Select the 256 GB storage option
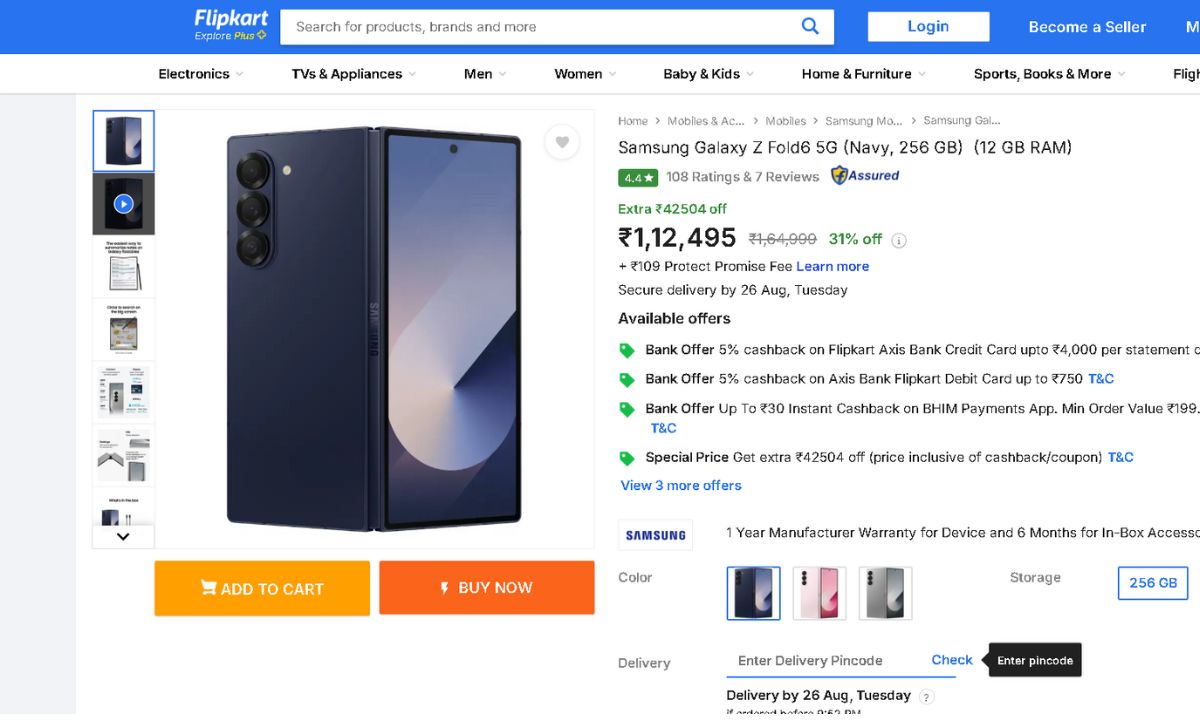This screenshot has height=720, width=1200. point(1152,583)
